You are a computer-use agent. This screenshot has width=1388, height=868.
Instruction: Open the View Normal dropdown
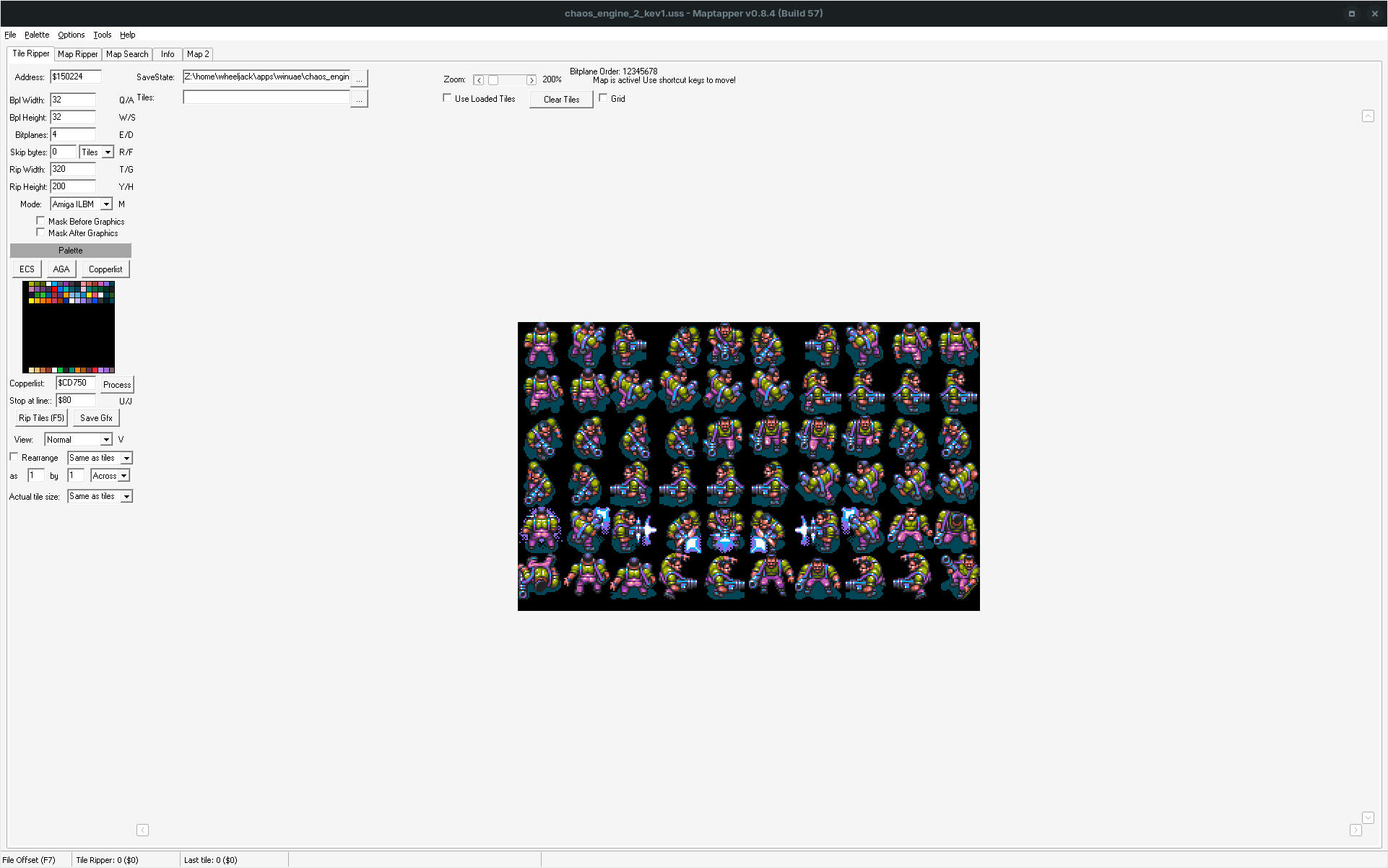pyautogui.click(x=106, y=440)
